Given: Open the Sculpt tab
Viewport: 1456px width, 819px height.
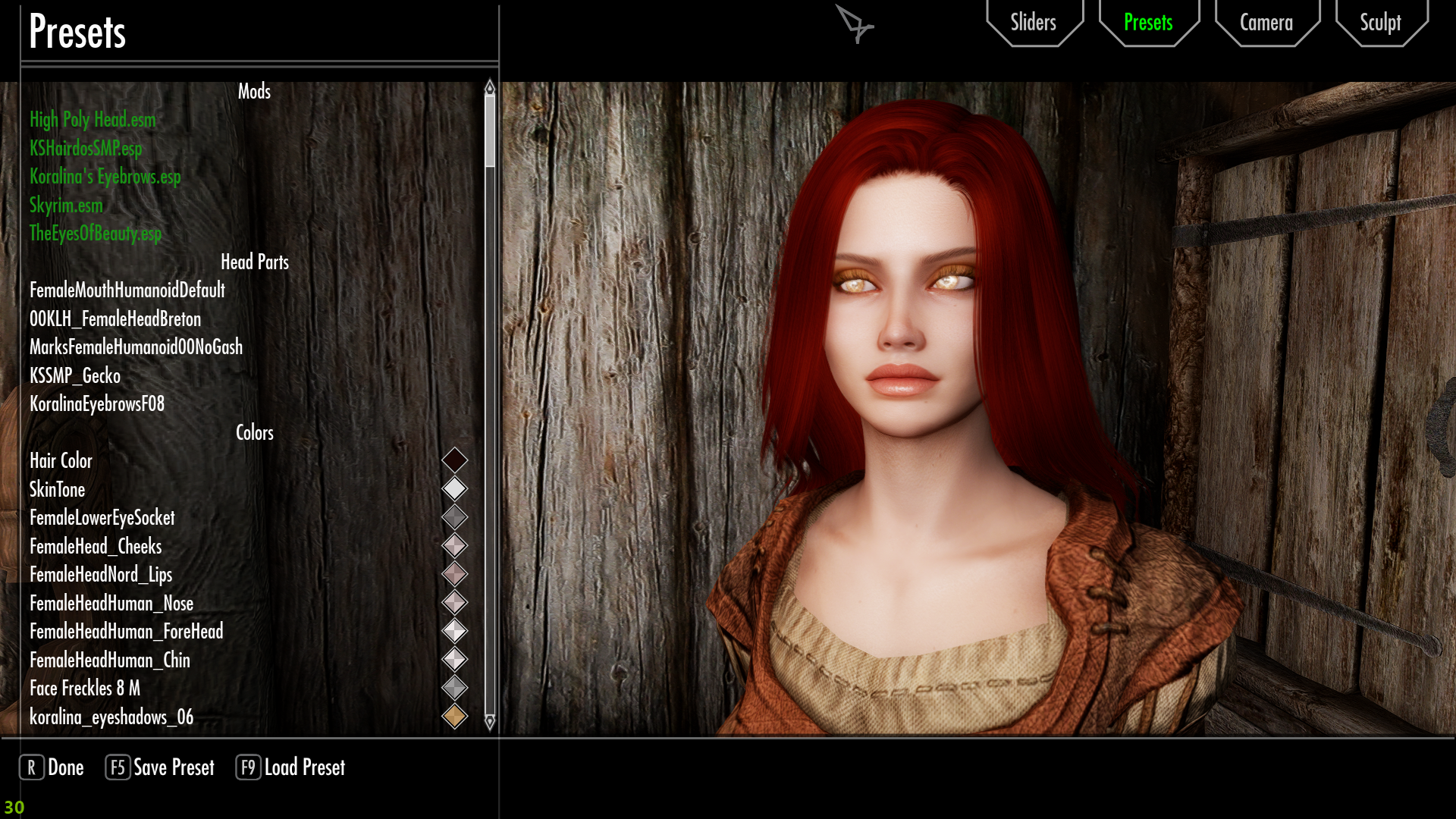Looking at the screenshot, I should (1381, 23).
